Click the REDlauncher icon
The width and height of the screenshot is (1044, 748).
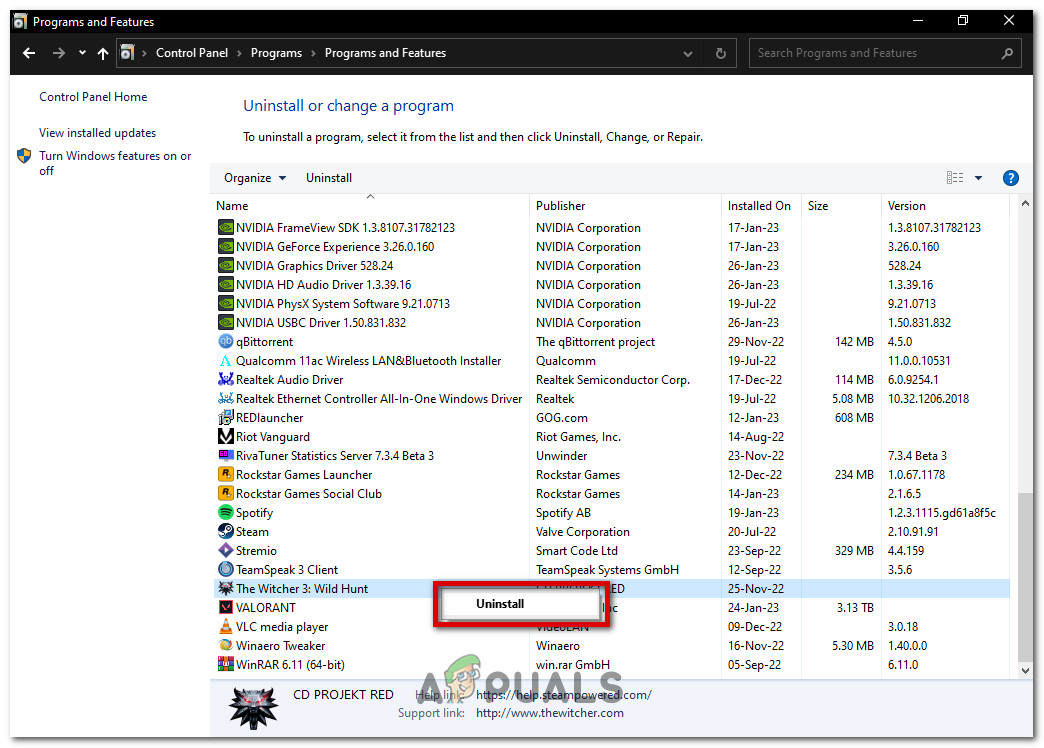point(226,418)
